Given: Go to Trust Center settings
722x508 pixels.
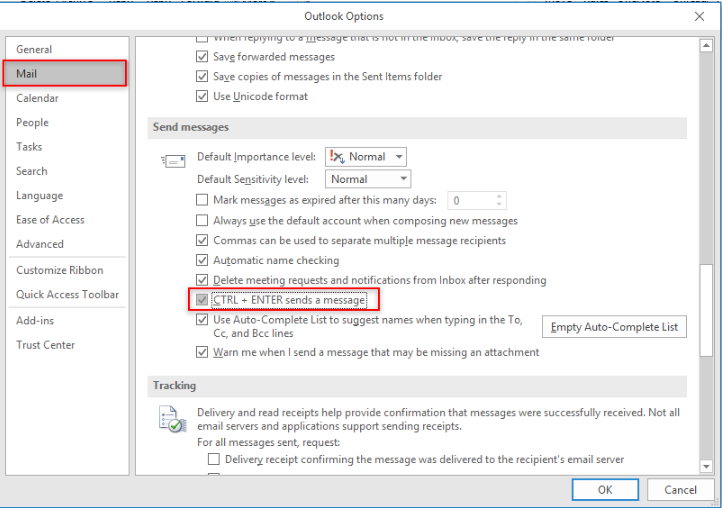Looking at the screenshot, I should tap(46, 345).
